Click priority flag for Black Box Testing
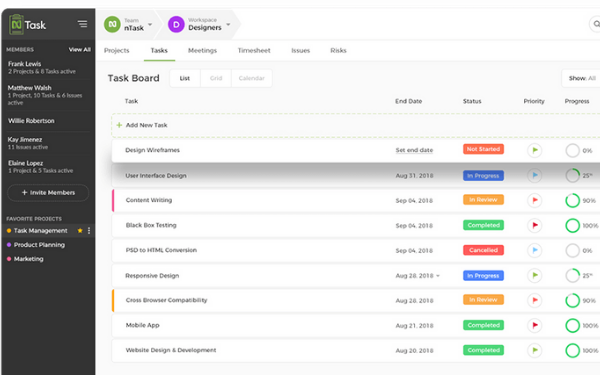 tap(535, 225)
